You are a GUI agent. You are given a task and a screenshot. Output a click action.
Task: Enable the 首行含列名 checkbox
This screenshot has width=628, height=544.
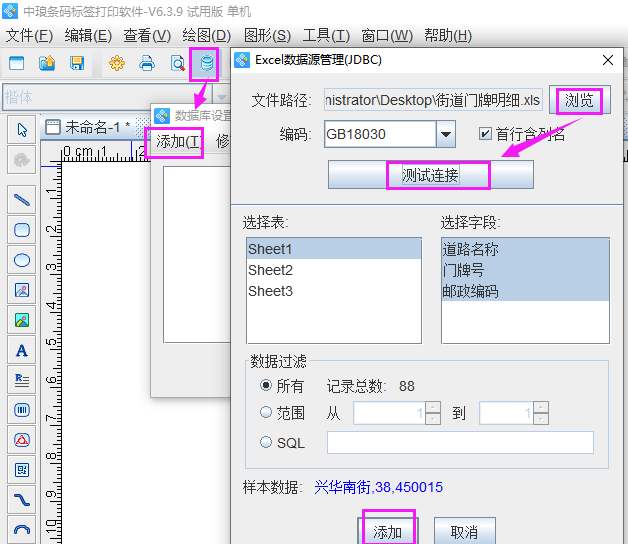pyautogui.click(x=485, y=133)
